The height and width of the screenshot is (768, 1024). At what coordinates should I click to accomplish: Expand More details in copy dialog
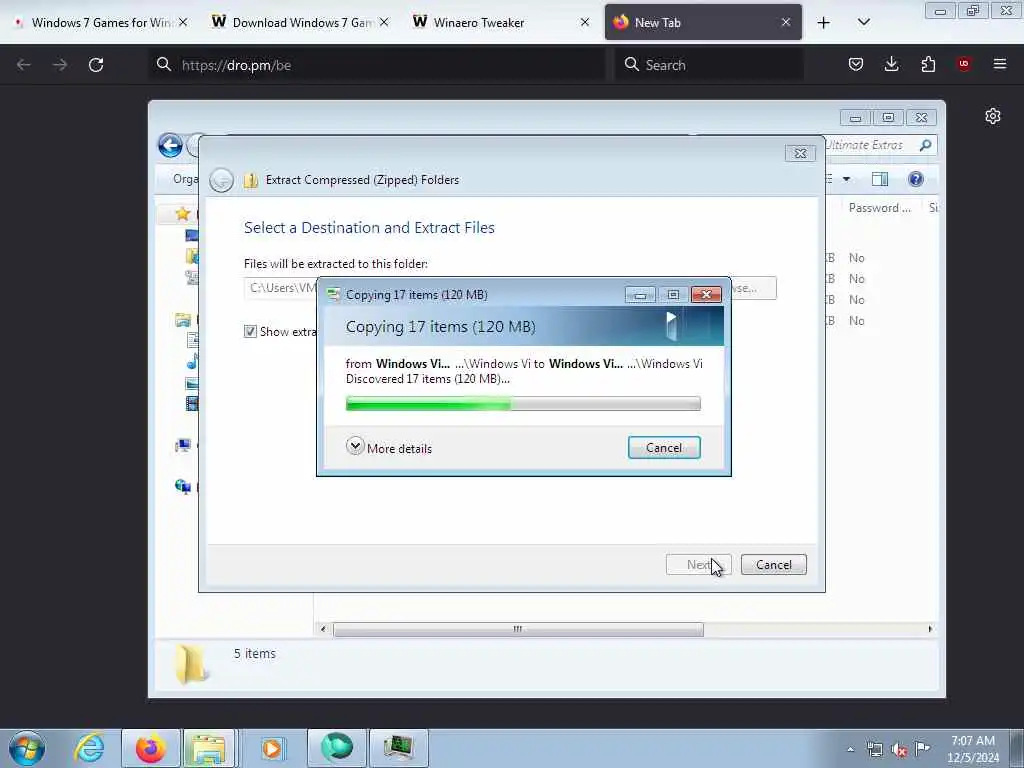[389, 448]
